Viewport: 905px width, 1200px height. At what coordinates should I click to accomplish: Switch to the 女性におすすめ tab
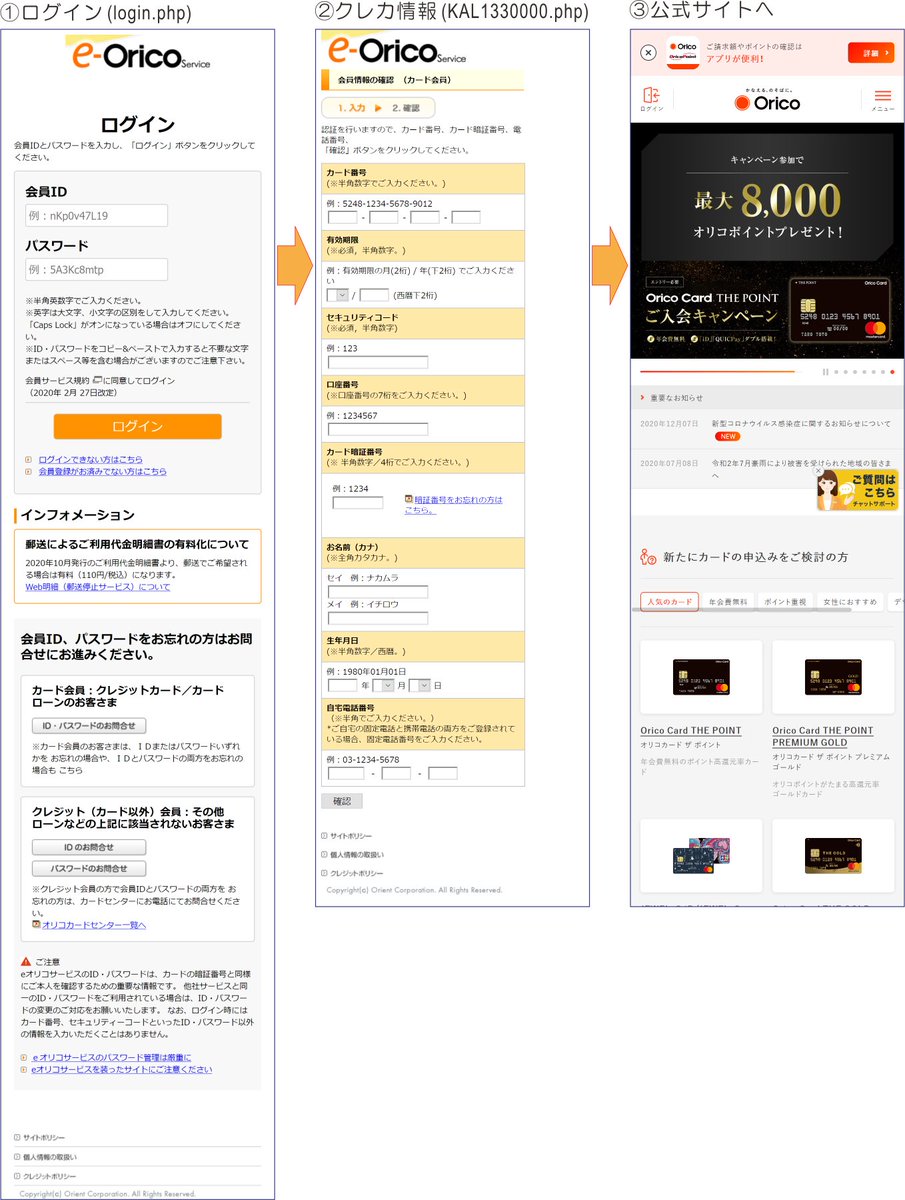click(x=850, y=602)
